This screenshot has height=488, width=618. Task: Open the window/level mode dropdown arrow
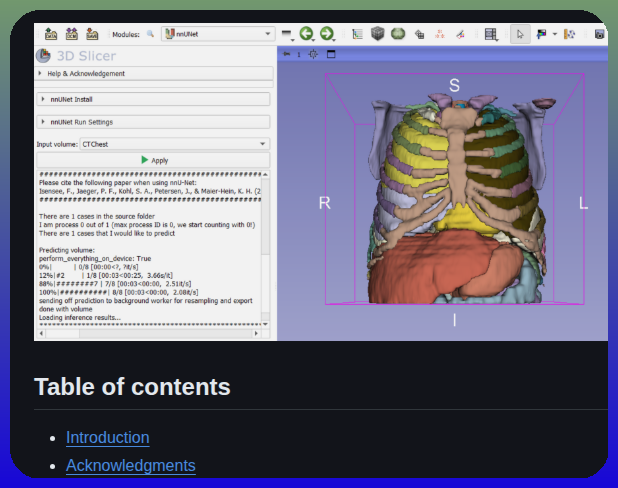[555, 34]
